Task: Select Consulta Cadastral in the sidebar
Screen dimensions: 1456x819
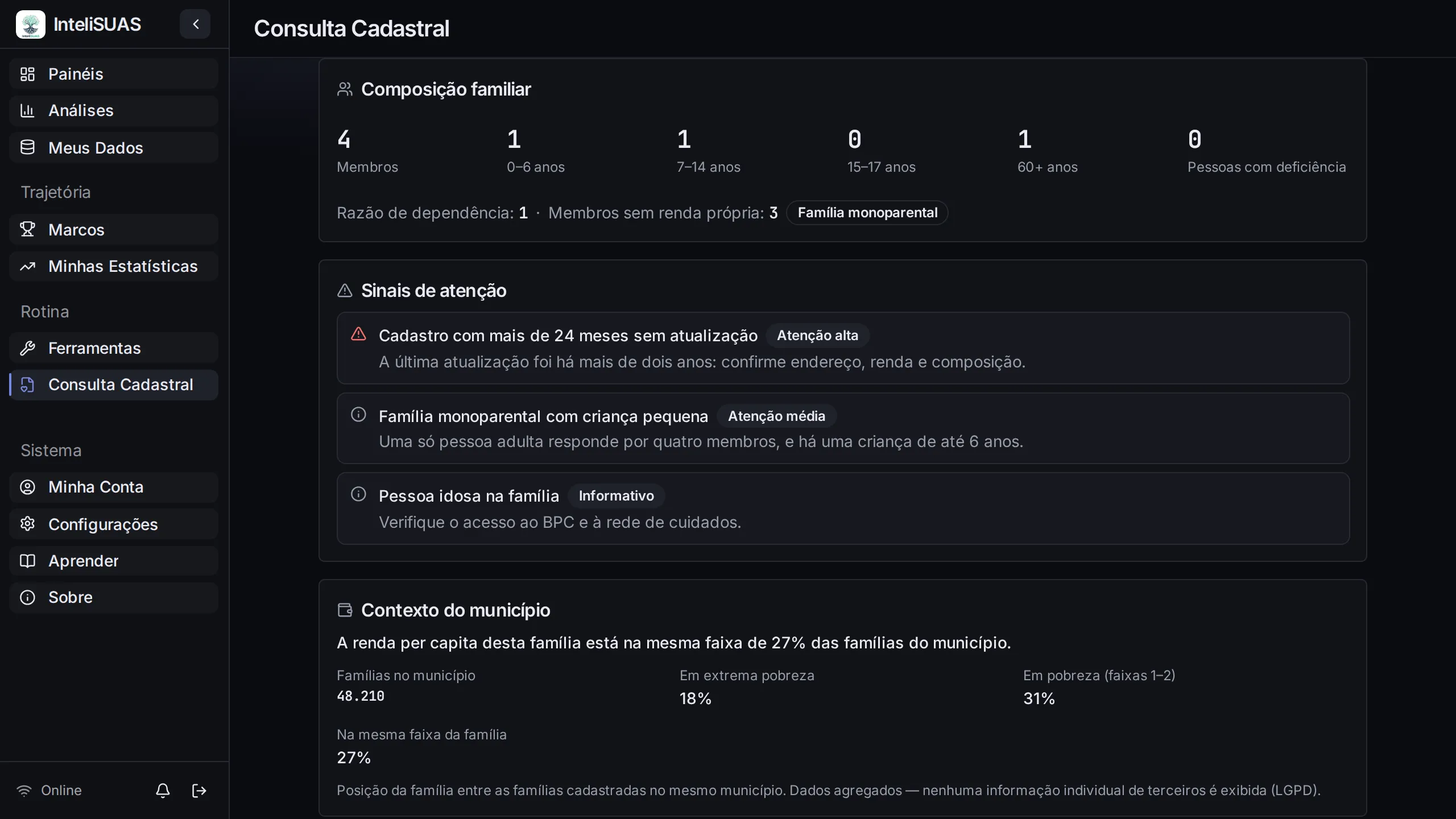Action: point(114,385)
